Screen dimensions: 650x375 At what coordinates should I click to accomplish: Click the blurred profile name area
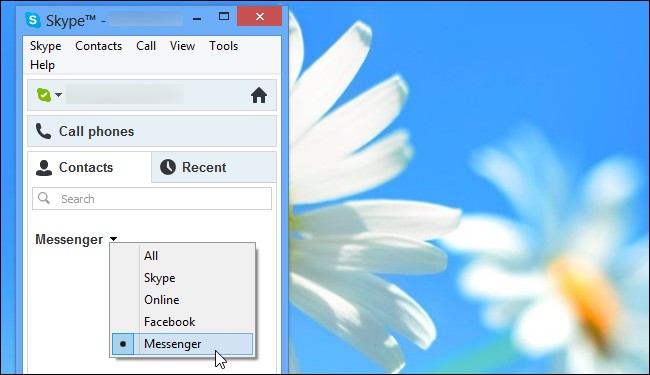pyautogui.click(x=125, y=95)
